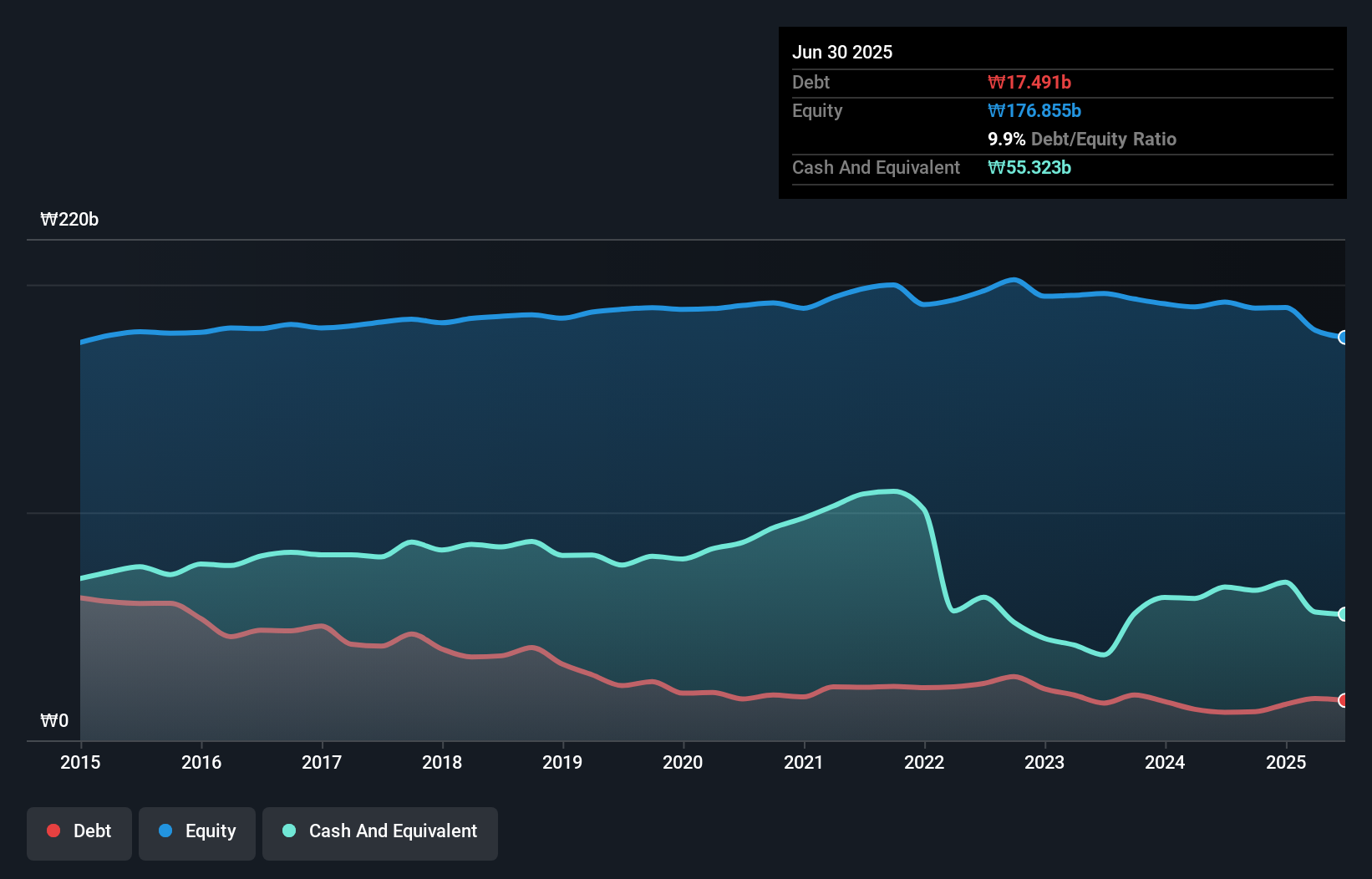Select the Cash line endpoint marker

(1343, 614)
